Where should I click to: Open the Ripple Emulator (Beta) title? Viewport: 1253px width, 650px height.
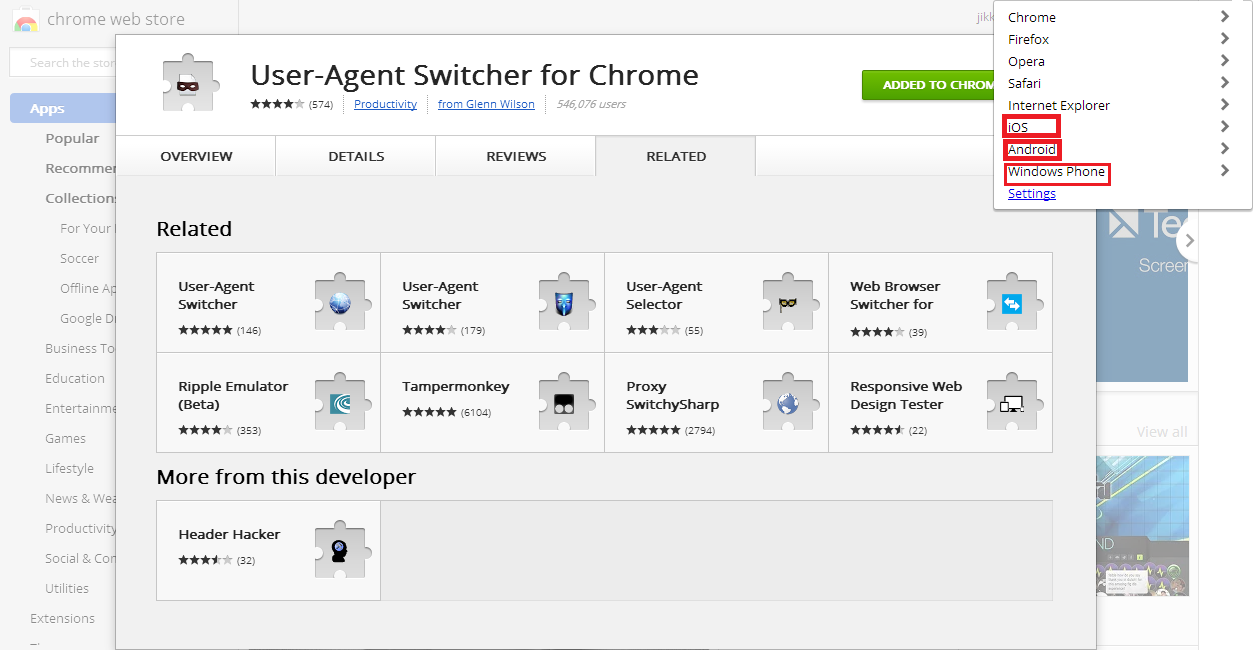tap(233, 395)
